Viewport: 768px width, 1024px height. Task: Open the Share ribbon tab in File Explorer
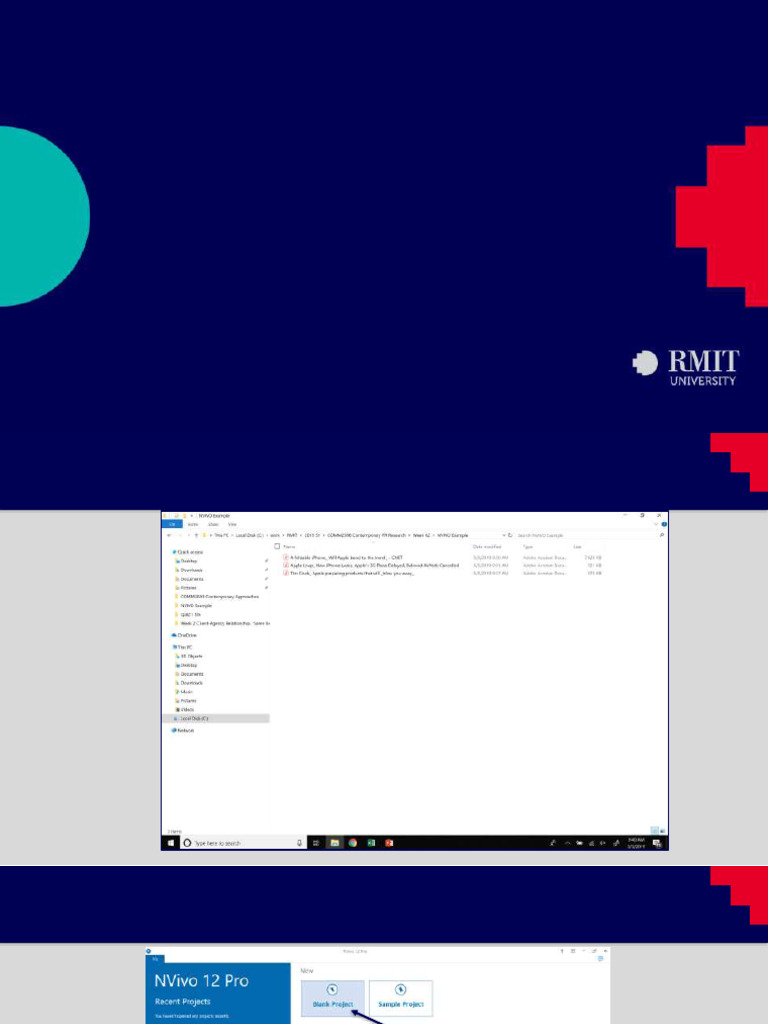213,524
